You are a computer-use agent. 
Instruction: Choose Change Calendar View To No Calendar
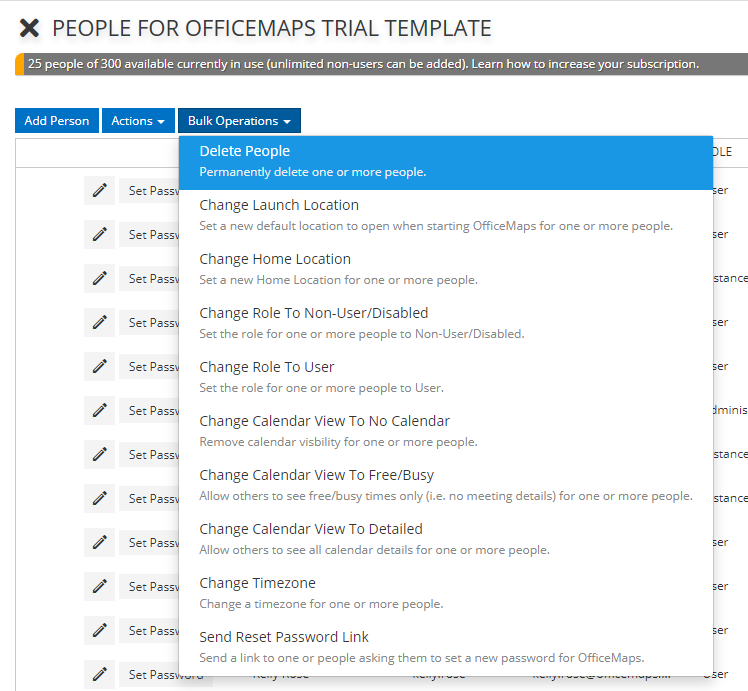pyautogui.click(x=446, y=431)
